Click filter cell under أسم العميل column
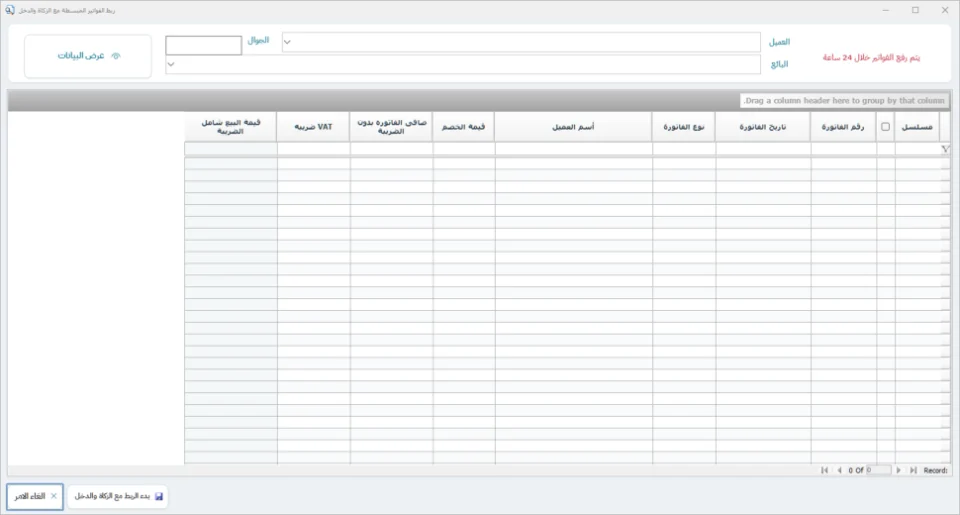Screen dimensions: 960x515 click(x=574, y=149)
